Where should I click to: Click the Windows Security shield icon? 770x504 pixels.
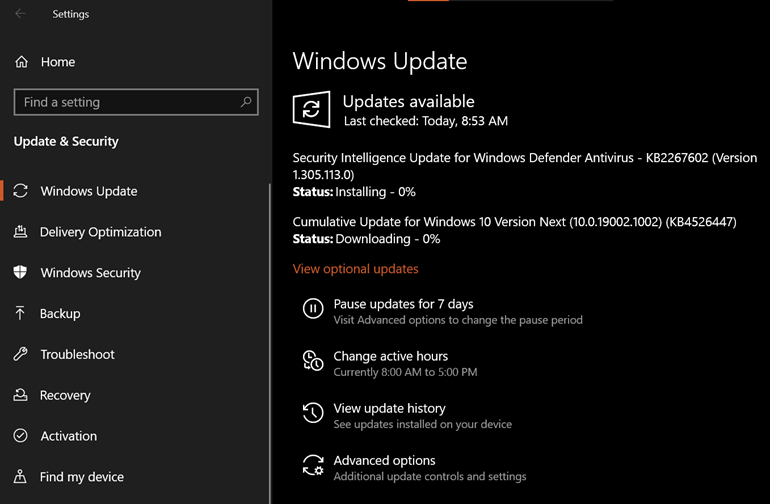[20, 272]
